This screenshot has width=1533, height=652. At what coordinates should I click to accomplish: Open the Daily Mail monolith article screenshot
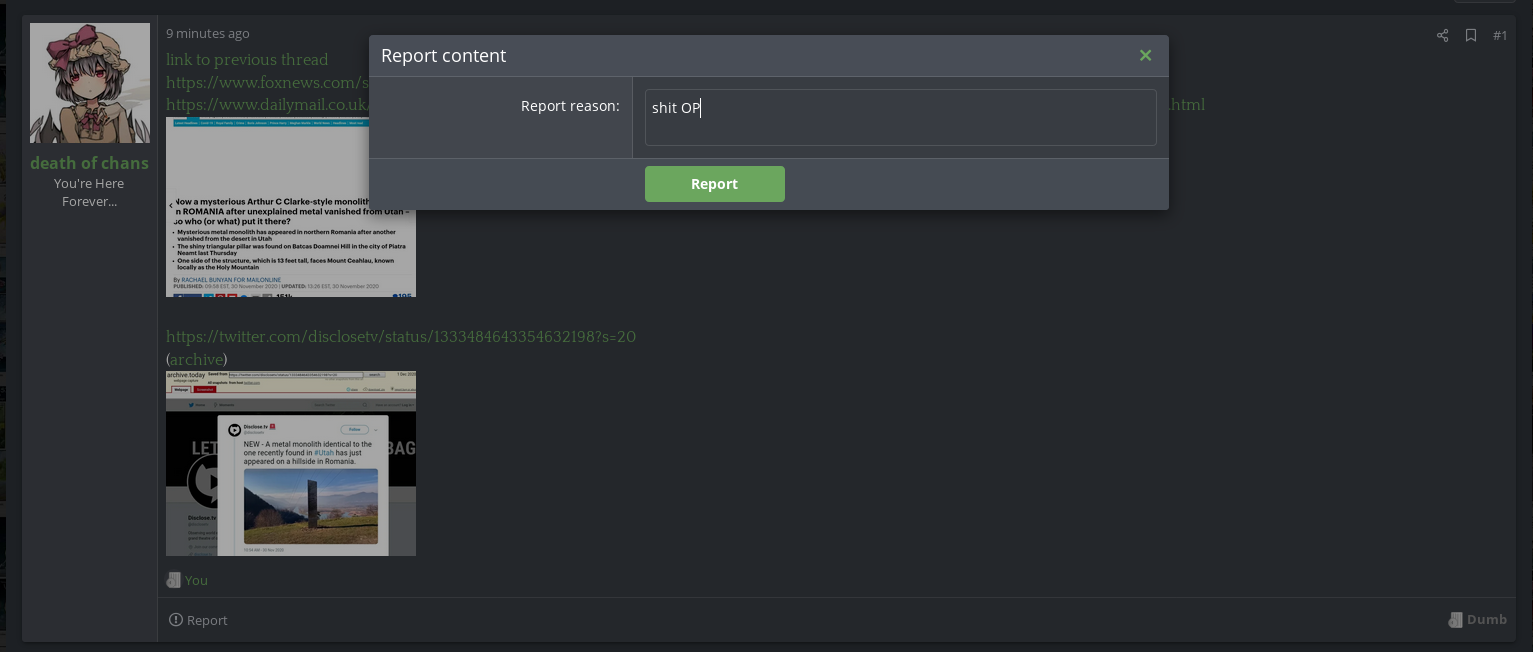pos(291,207)
